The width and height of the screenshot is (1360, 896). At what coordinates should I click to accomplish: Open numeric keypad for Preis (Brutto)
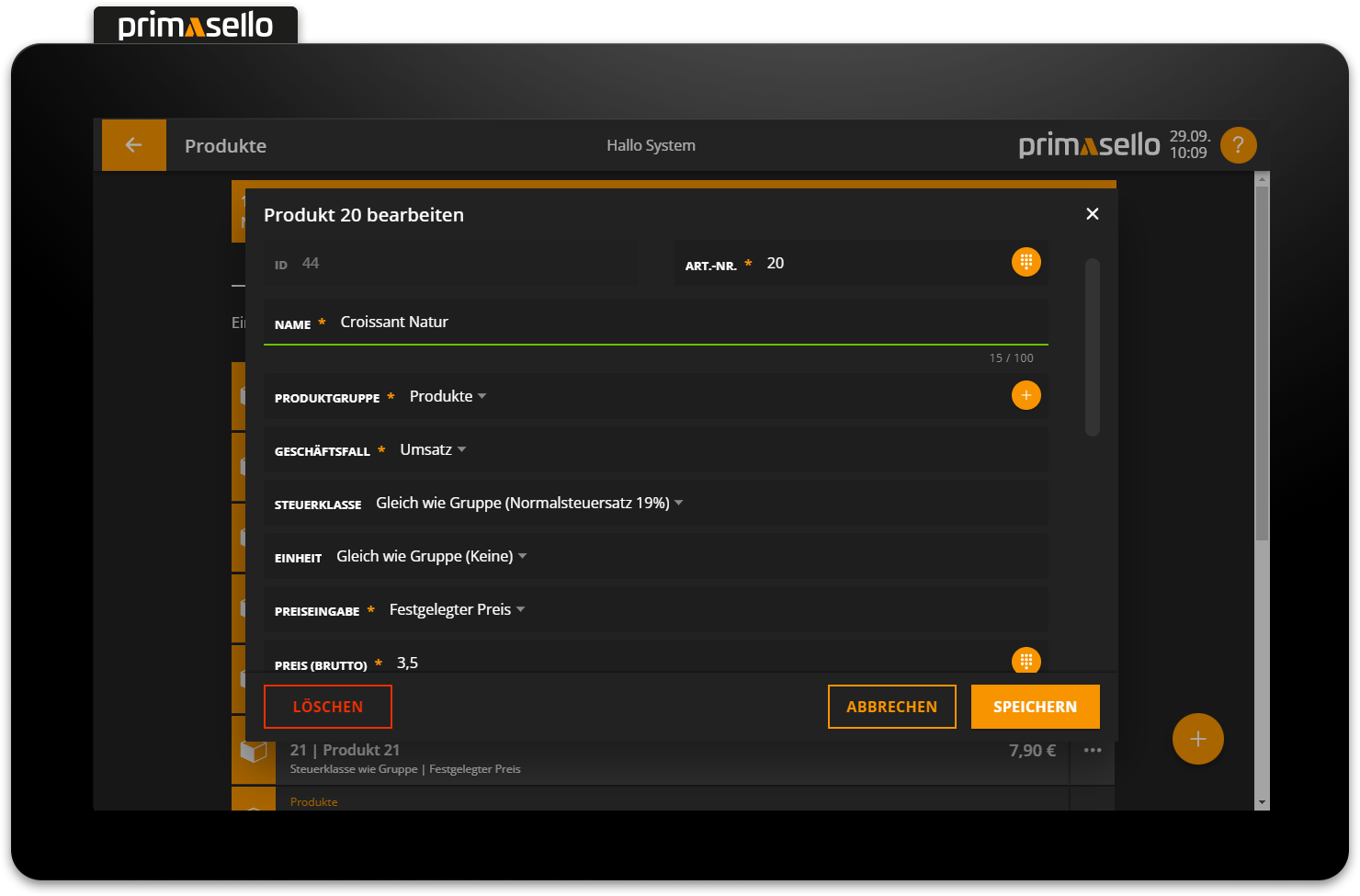[1026, 661]
